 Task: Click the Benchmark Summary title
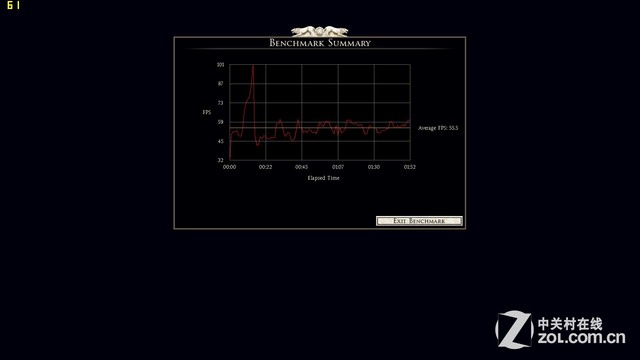click(x=320, y=43)
